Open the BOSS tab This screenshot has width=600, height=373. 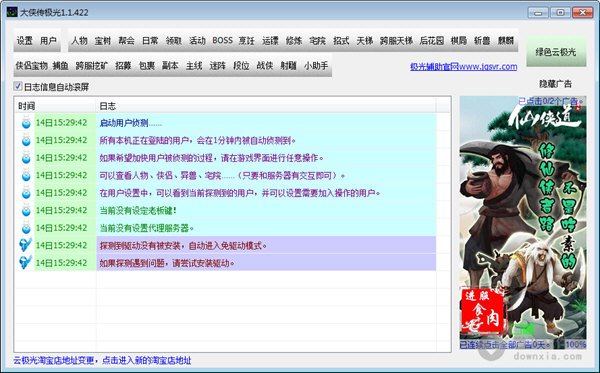(x=222, y=41)
